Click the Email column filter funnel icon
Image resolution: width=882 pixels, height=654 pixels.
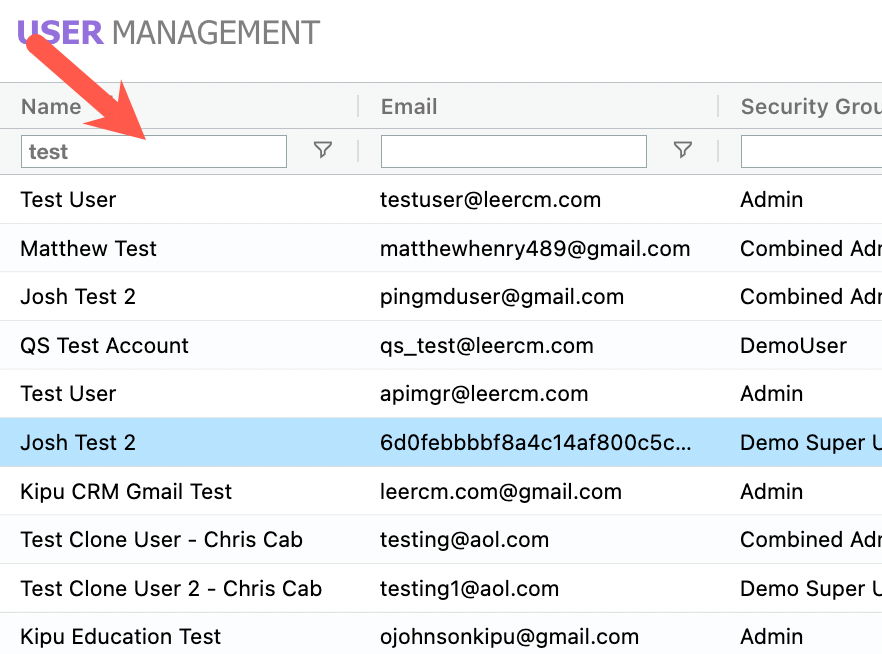click(x=683, y=150)
